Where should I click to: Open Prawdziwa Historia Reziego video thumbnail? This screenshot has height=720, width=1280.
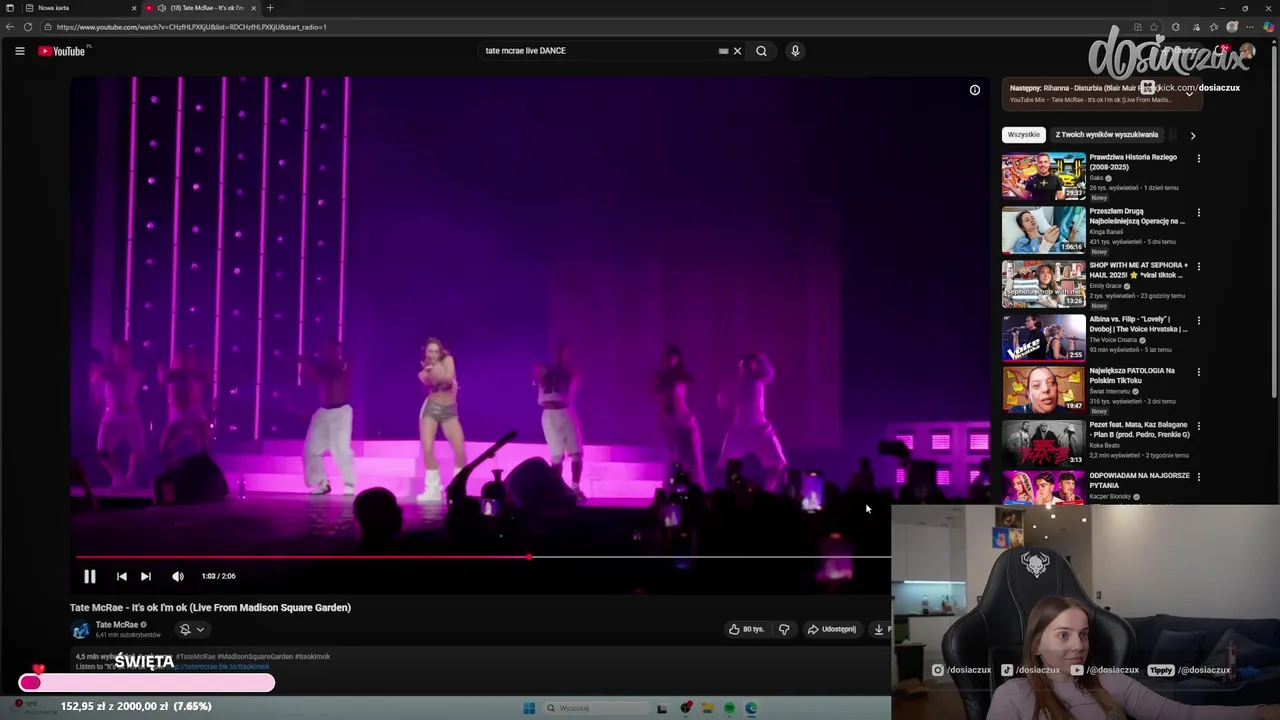(1043, 177)
